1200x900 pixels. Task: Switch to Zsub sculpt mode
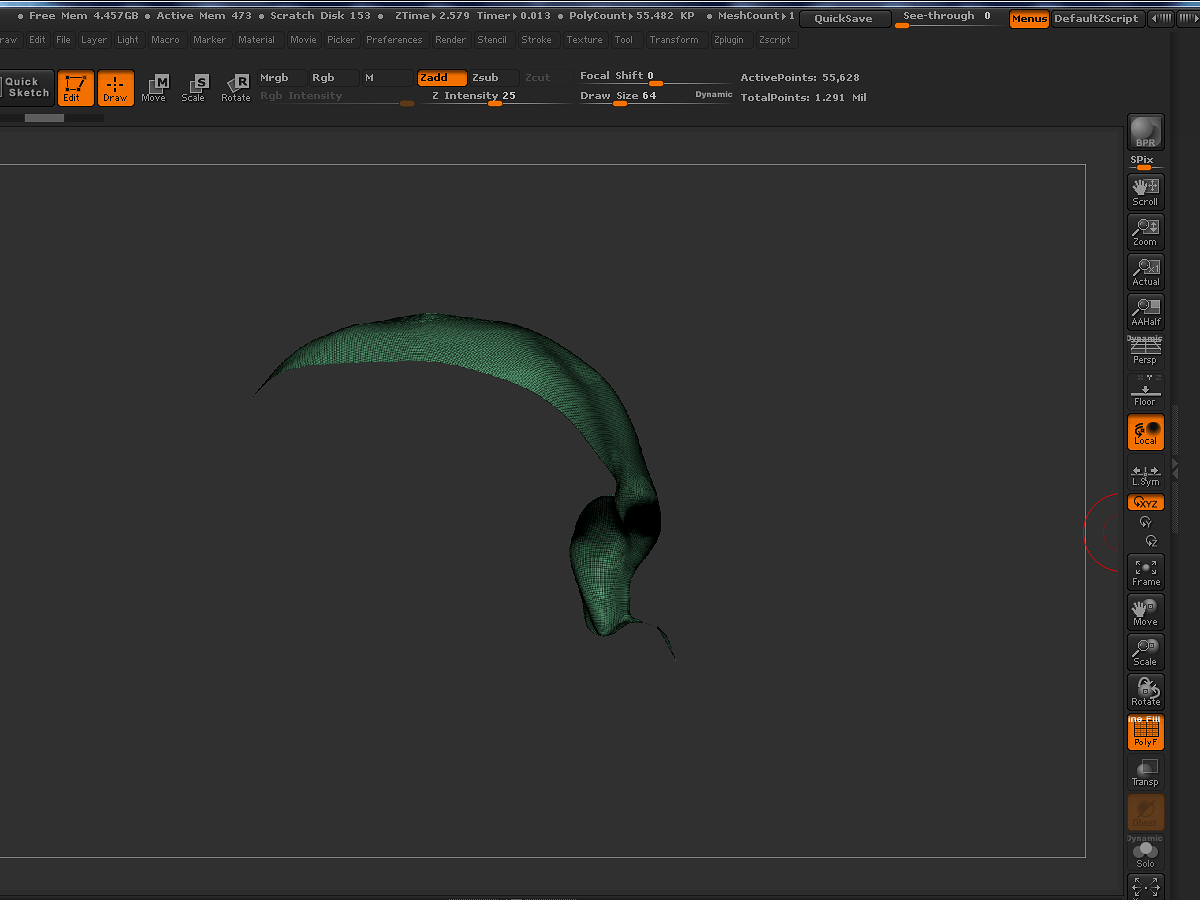tap(493, 78)
